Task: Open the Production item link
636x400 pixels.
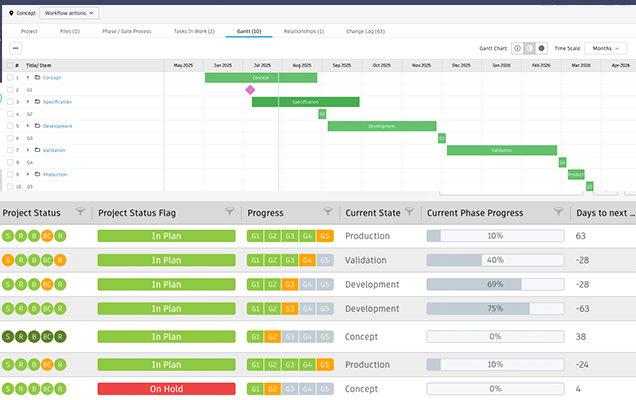Action: coord(55,174)
